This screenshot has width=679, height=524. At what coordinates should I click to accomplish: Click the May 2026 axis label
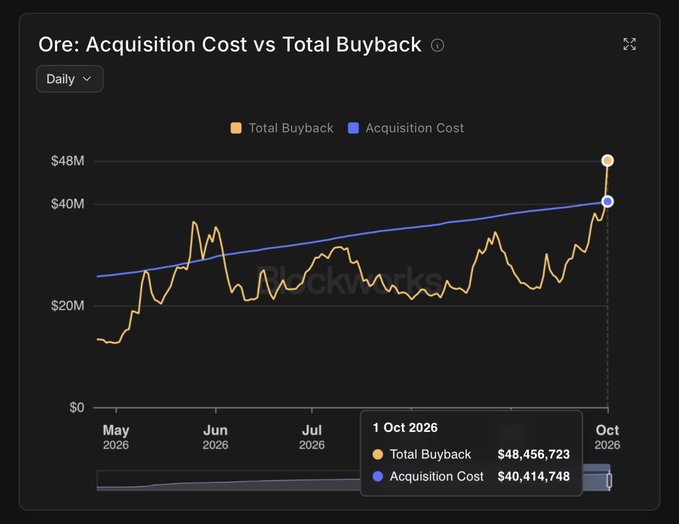coord(116,437)
